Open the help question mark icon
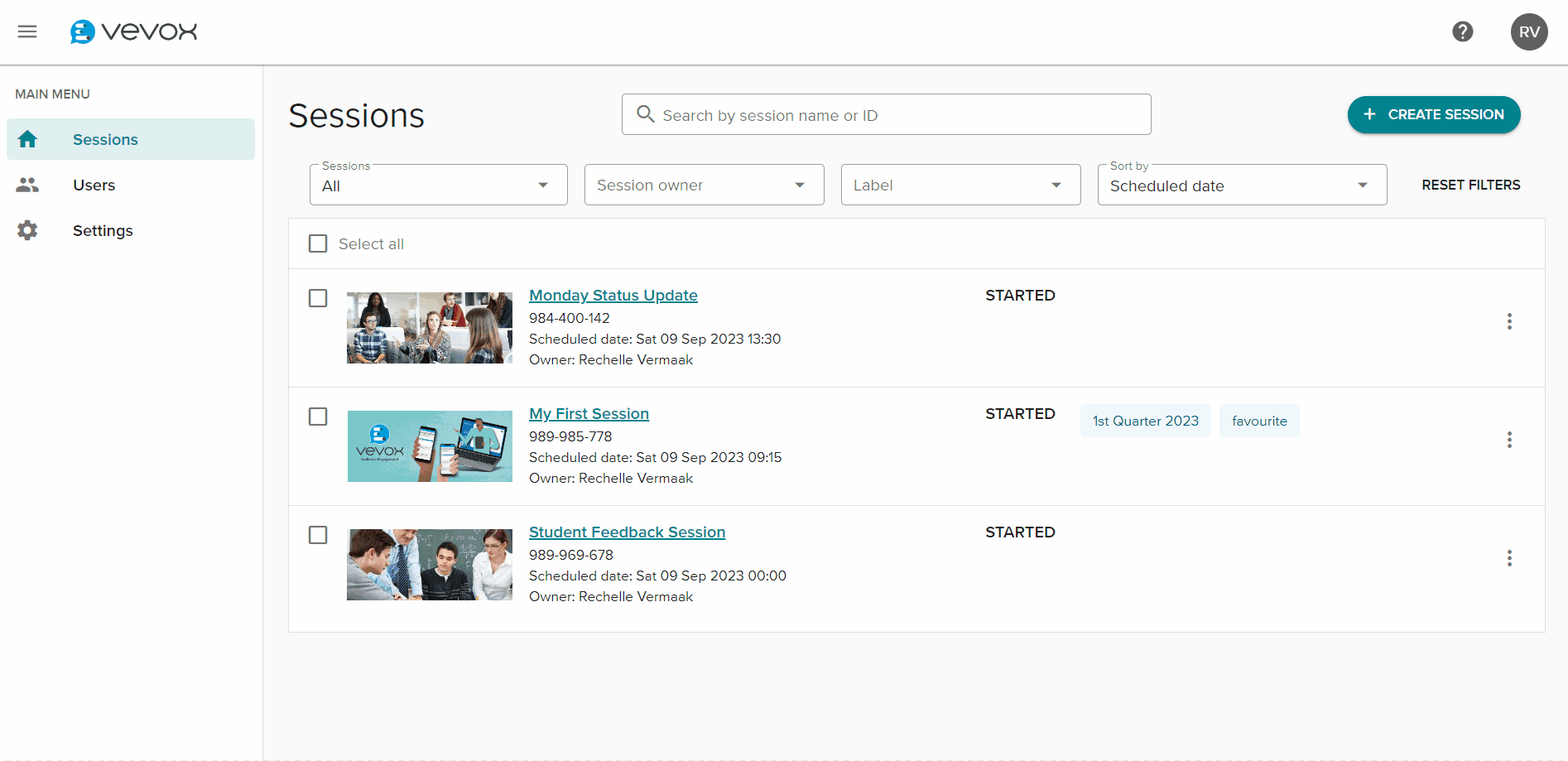This screenshot has width=1568, height=761. coord(1463,31)
